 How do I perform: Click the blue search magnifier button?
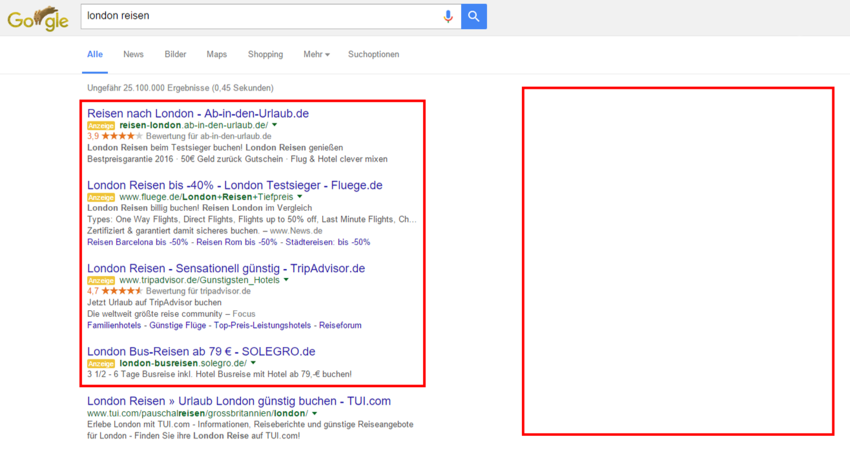[x=474, y=16]
